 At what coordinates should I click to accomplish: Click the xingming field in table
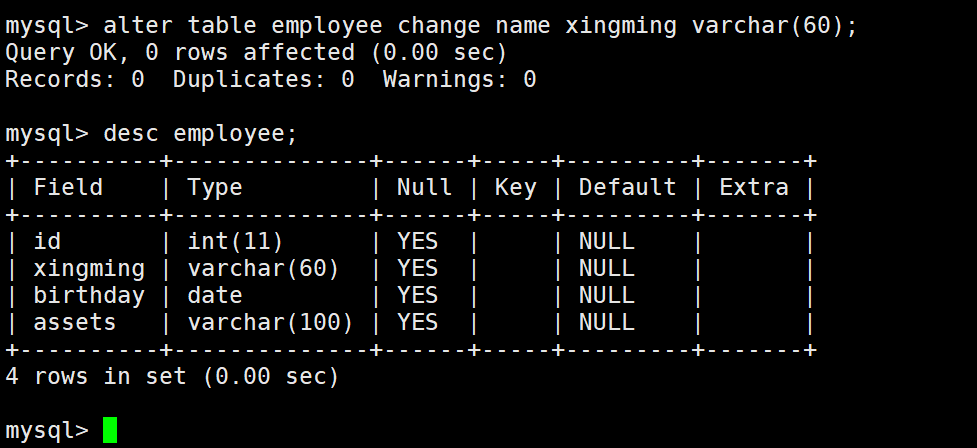(x=89, y=269)
